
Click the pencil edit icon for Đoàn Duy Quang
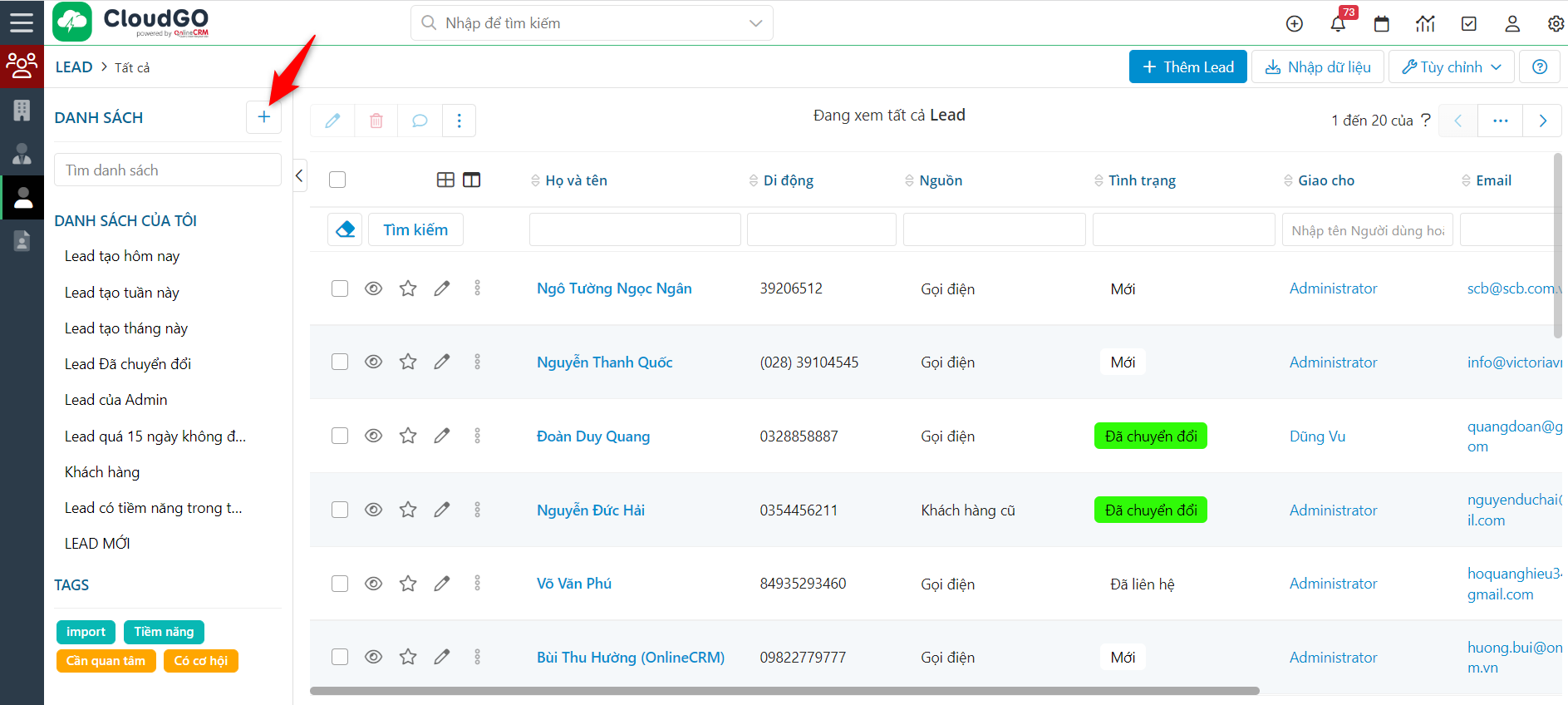(x=442, y=436)
